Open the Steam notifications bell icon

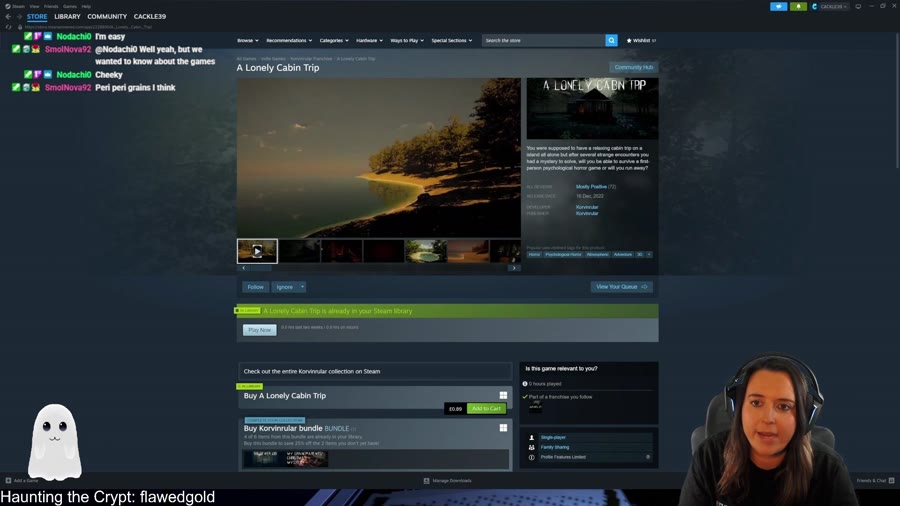tap(798, 6)
